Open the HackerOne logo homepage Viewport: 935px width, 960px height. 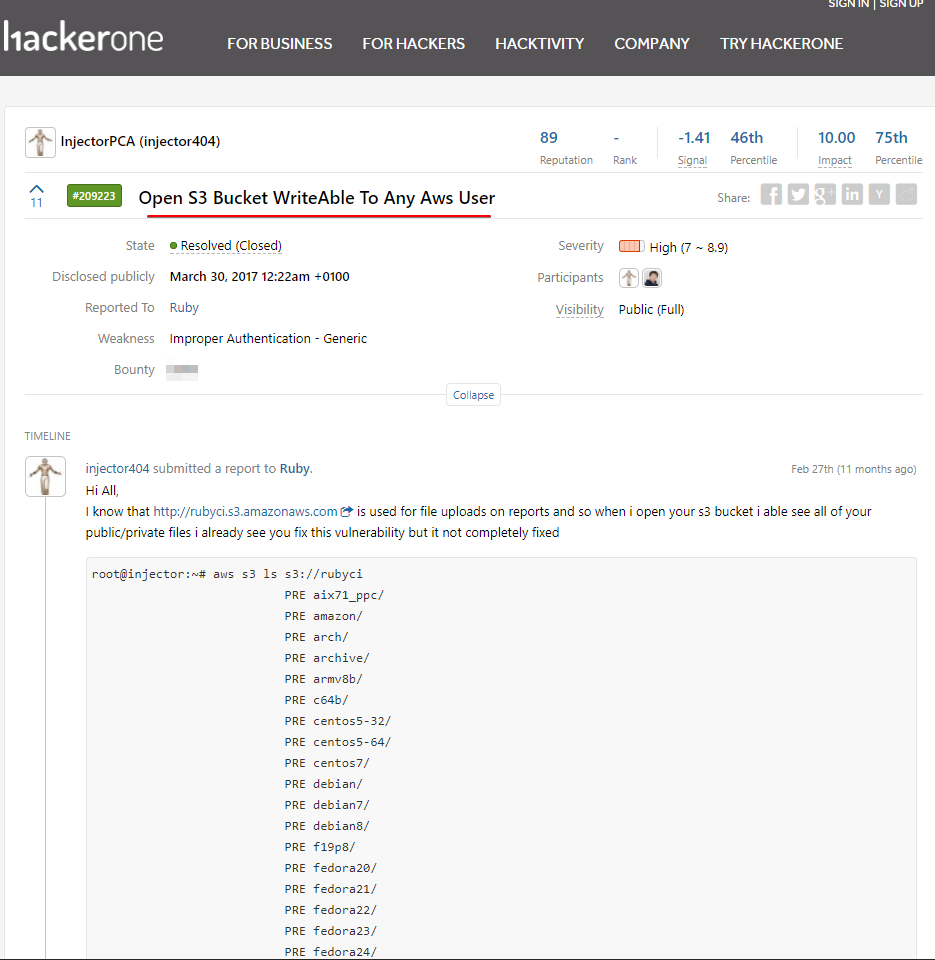(x=83, y=37)
